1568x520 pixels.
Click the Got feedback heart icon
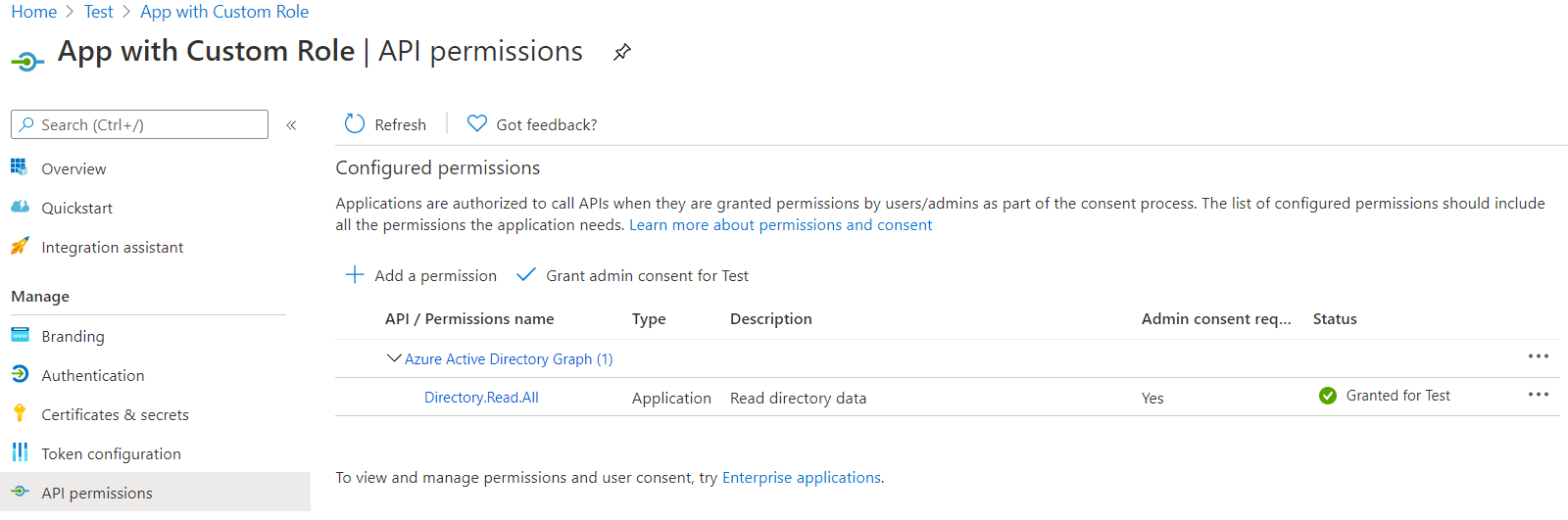click(x=477, y=123)
